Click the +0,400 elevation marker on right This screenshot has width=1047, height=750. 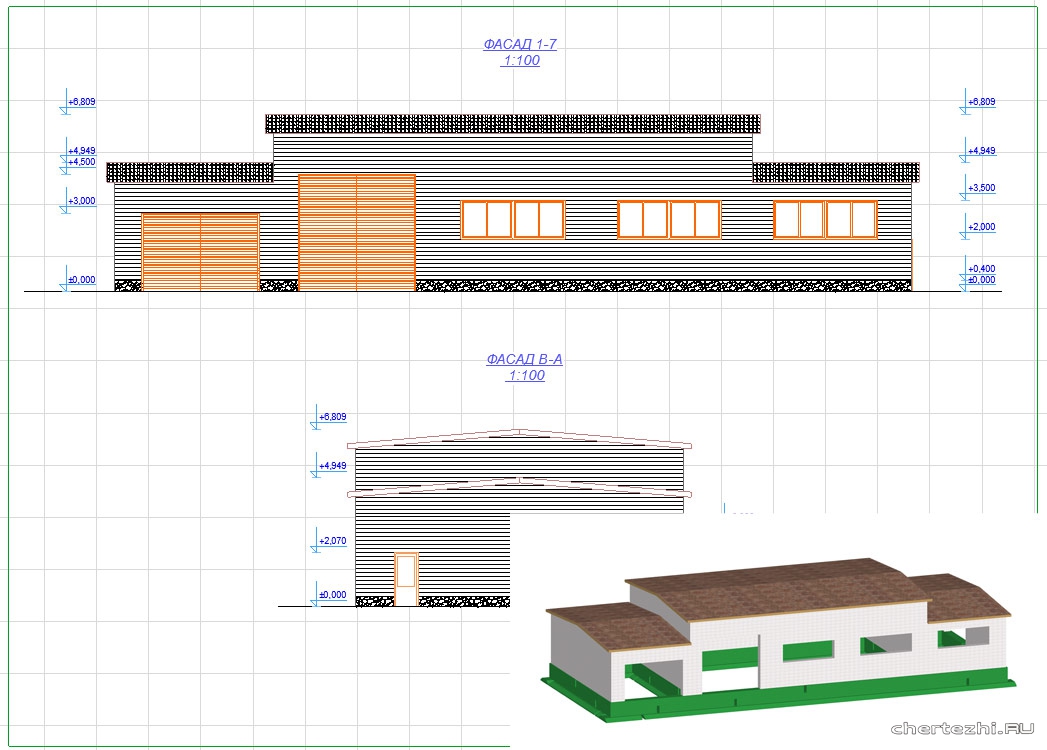(981, 269)
